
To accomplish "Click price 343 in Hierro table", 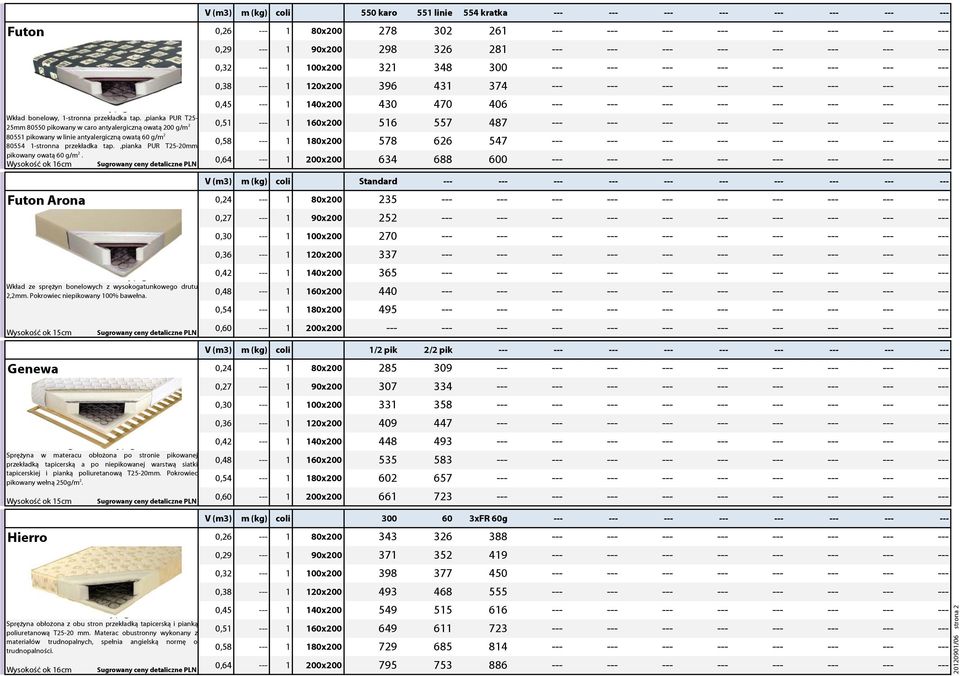I will (388, 537).
